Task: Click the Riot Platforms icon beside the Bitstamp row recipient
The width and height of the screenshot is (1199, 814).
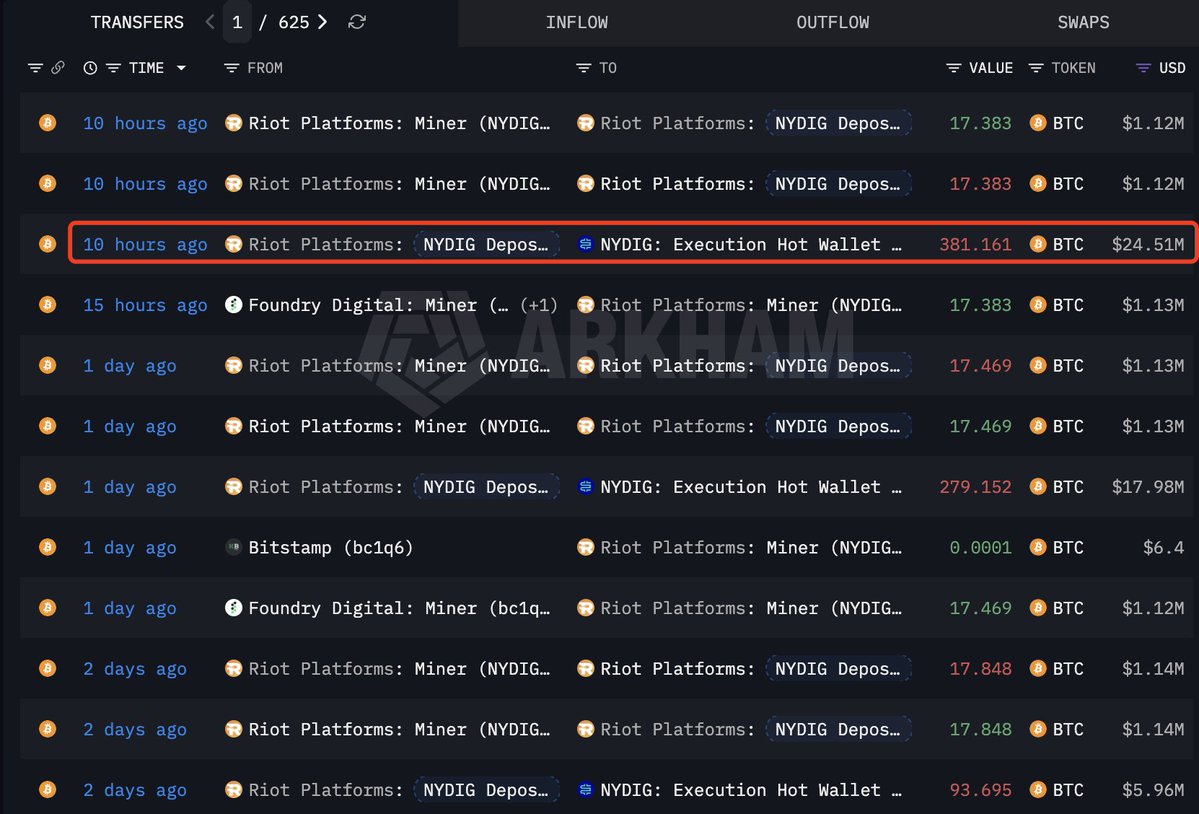Action: pos(585,546)
